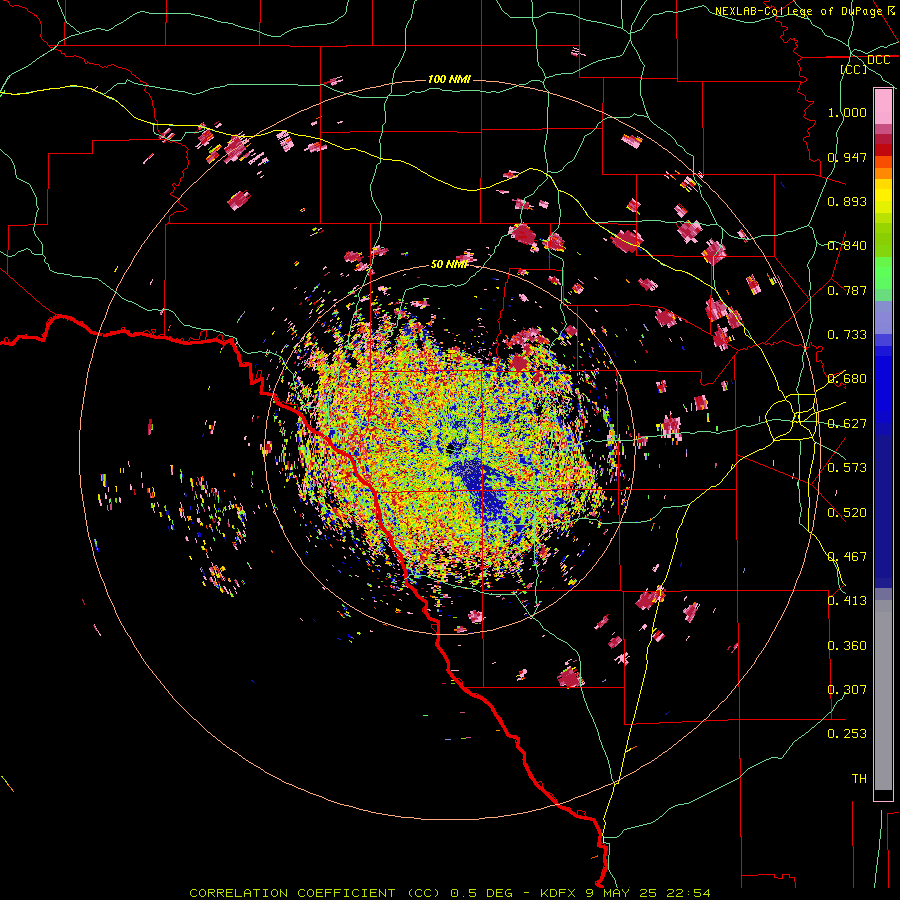
Task: Click the 0.840 scale value
Action: coord(847,246)
